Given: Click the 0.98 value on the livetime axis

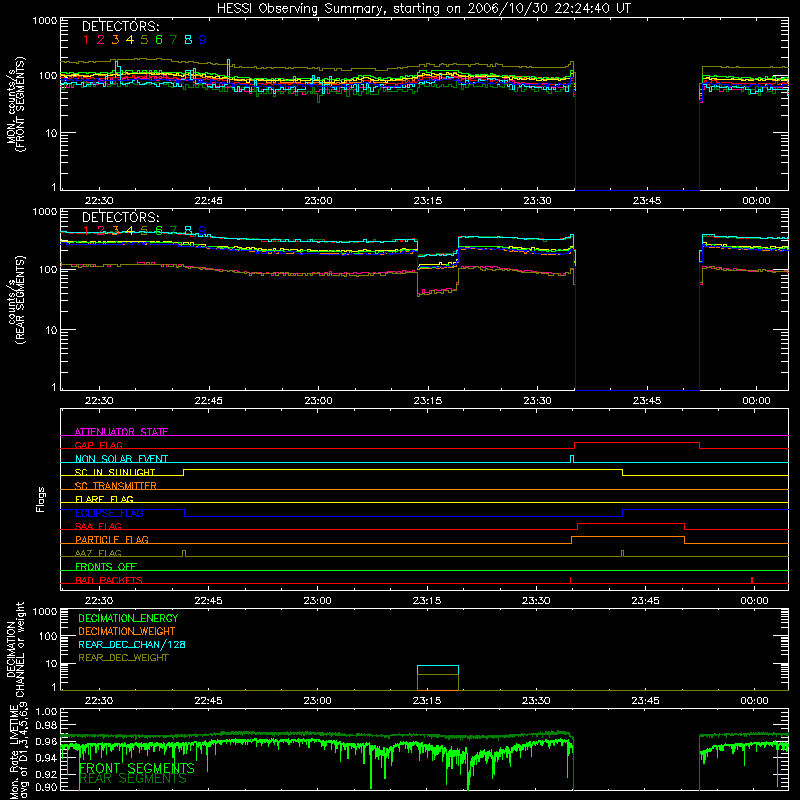Looking at the screenshot, I should point(46,725).
